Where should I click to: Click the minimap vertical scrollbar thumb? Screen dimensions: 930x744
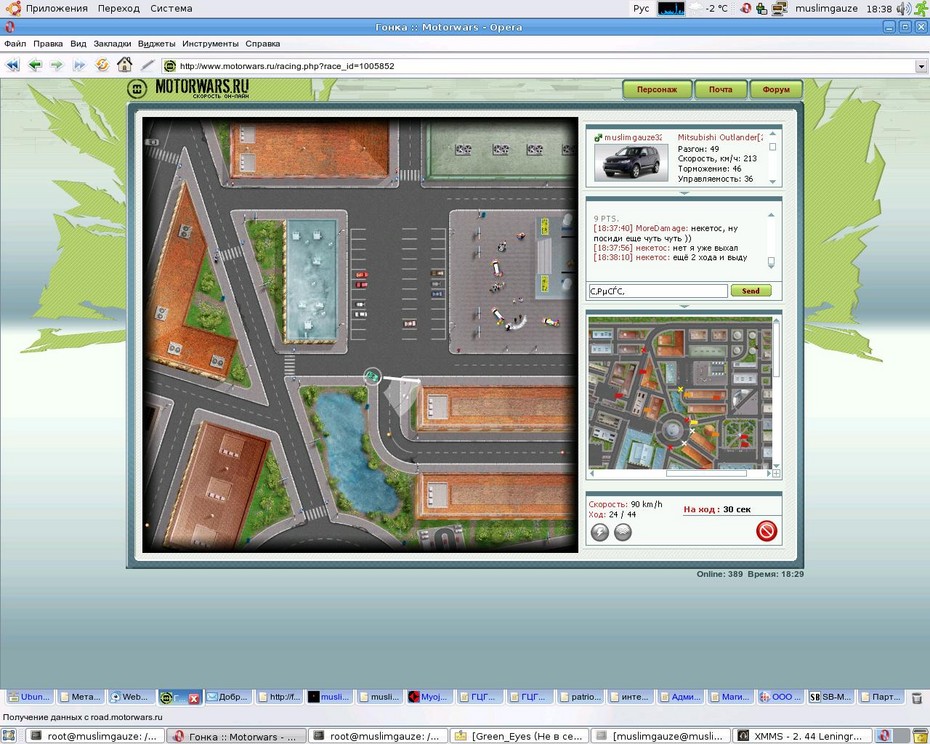click(x=776, y=350)
